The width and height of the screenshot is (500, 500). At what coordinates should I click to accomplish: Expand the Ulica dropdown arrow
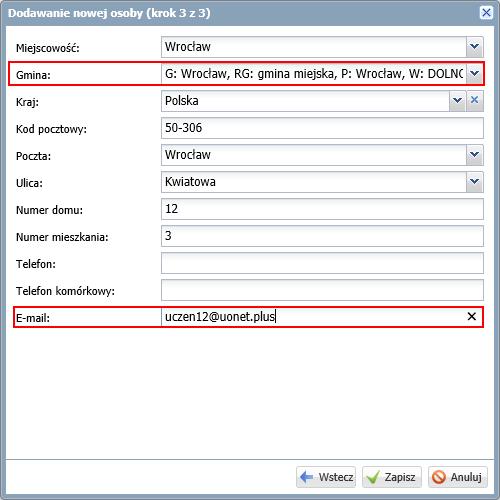coord(475,181)
